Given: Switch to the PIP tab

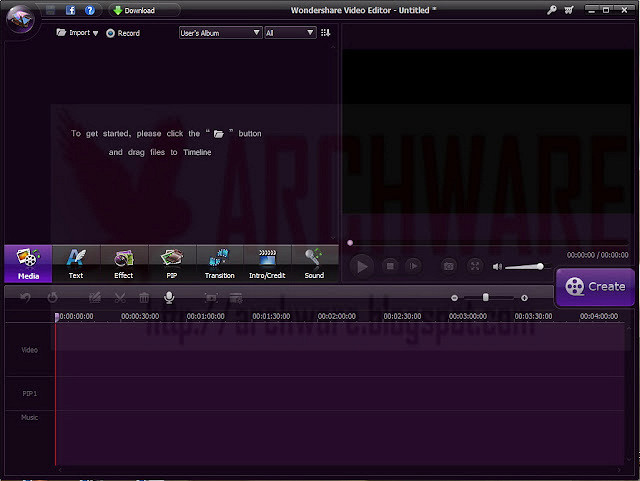Looking at the screenshot, I should coord(172,264).
